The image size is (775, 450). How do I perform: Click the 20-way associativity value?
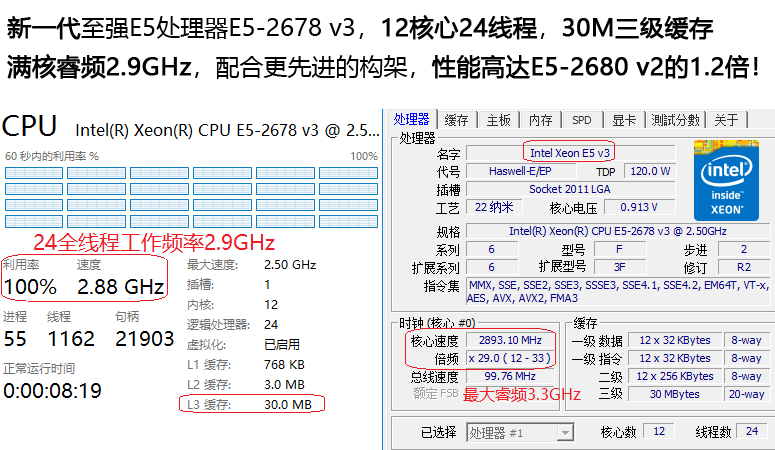coord(746,394)
